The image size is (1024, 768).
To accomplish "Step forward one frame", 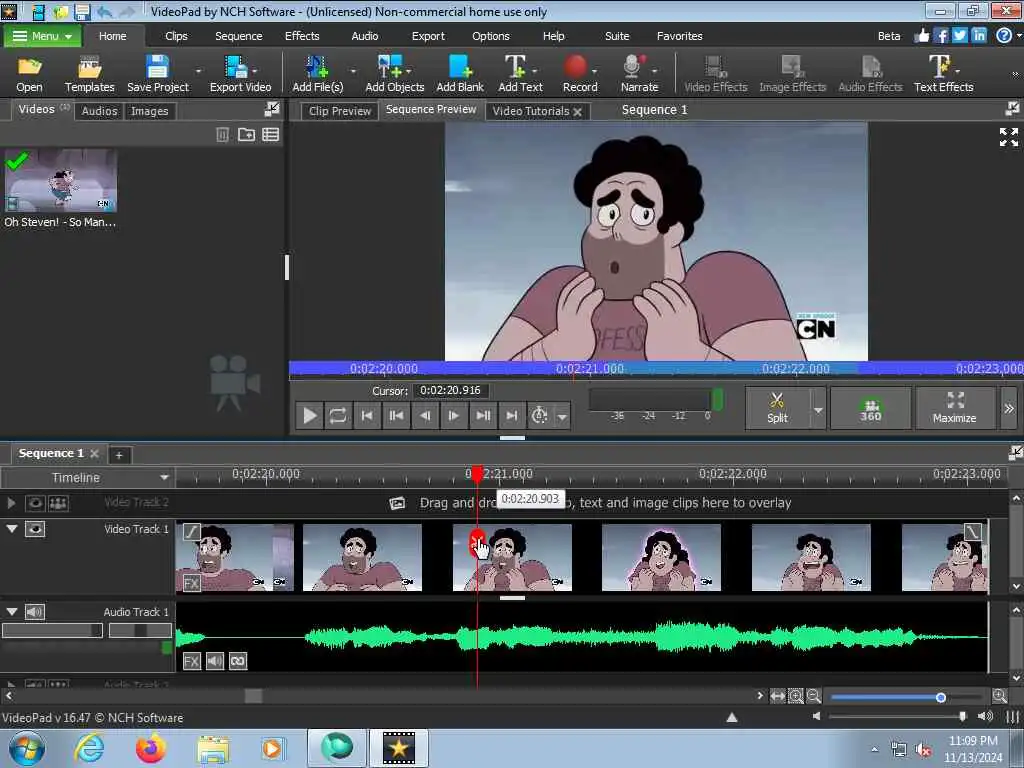I will click(453, 415).
